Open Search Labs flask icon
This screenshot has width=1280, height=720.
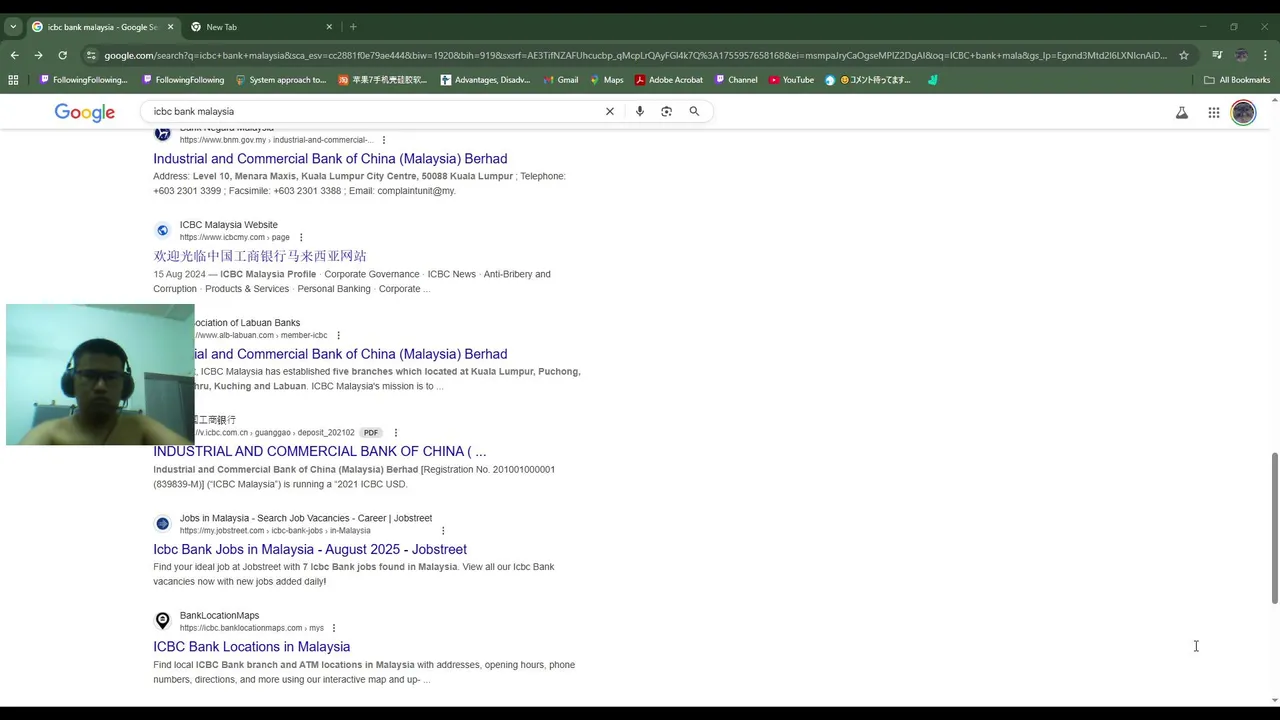click(x=1182, y=113)
